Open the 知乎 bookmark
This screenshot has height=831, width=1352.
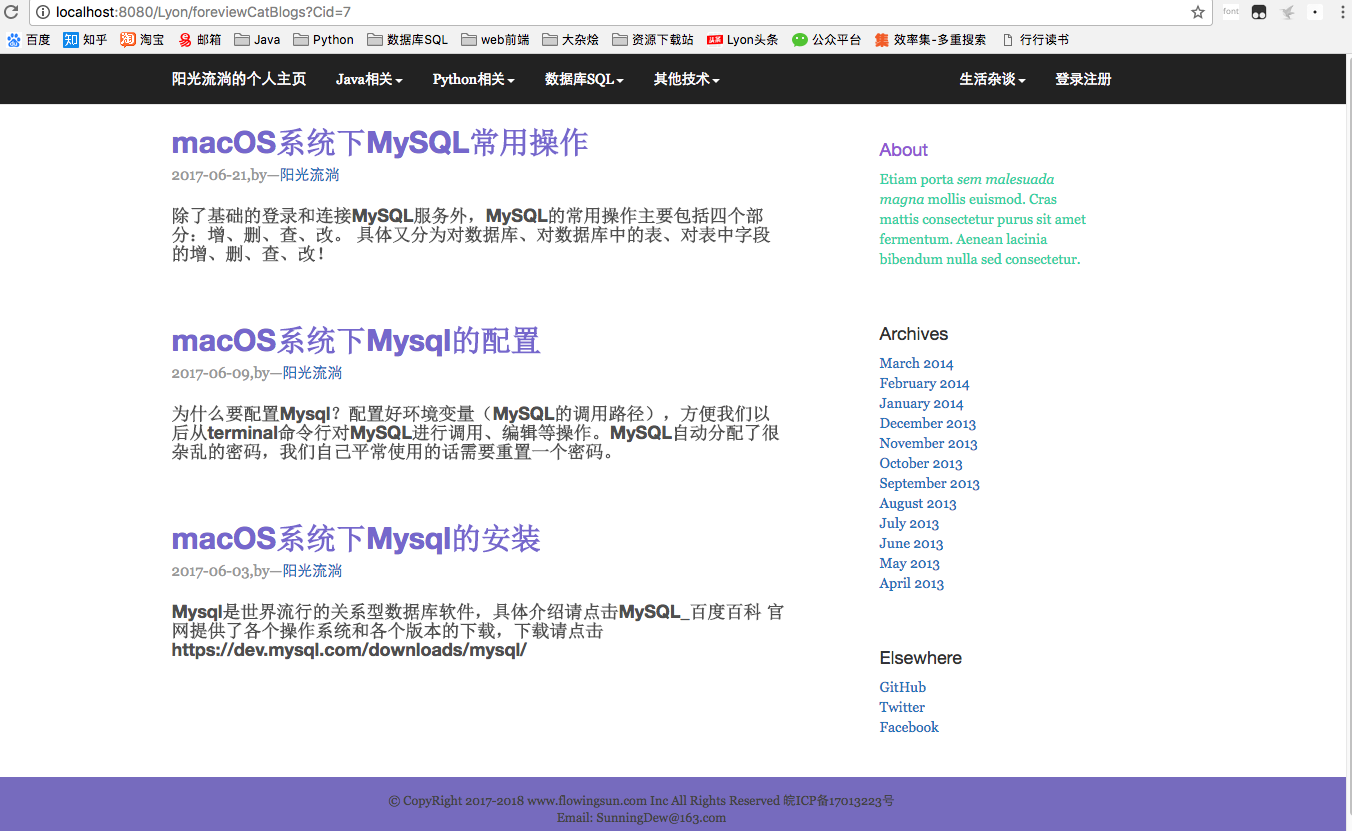tap(85, 40)
